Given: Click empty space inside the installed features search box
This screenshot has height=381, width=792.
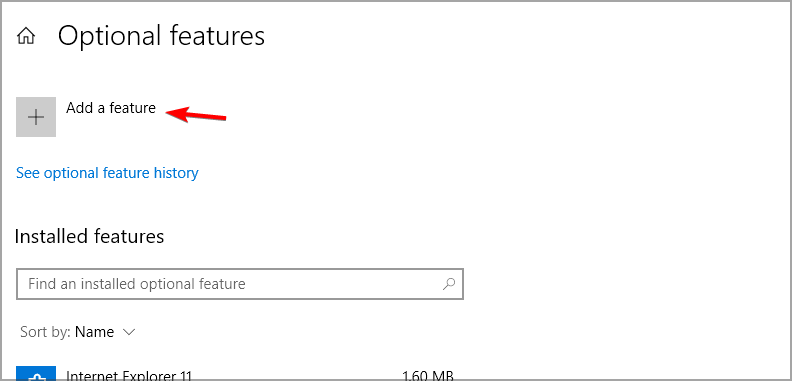Looking at the screenshot, I should (343, 284).
